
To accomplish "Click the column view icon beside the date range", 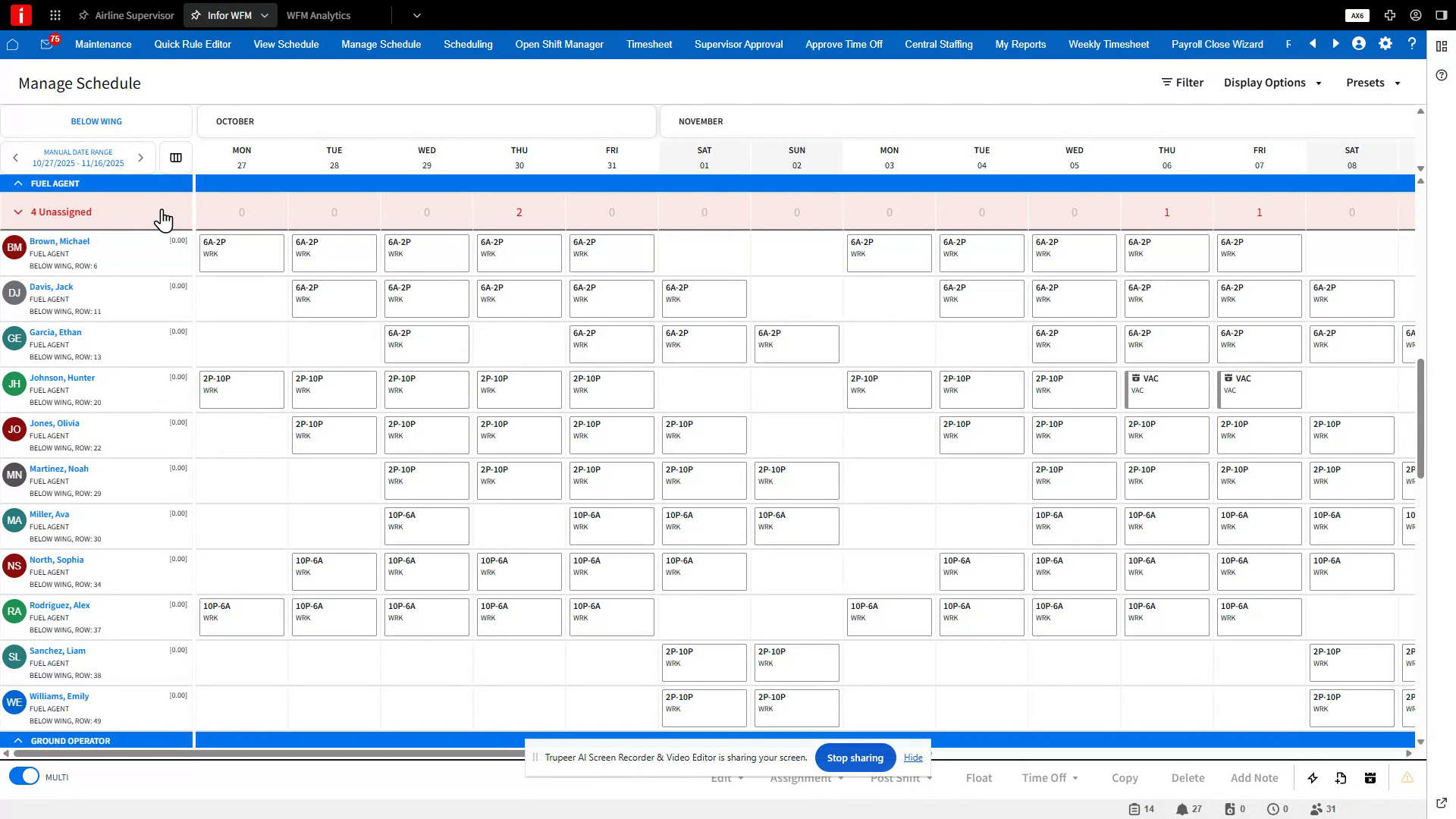I will coord(175,157).
